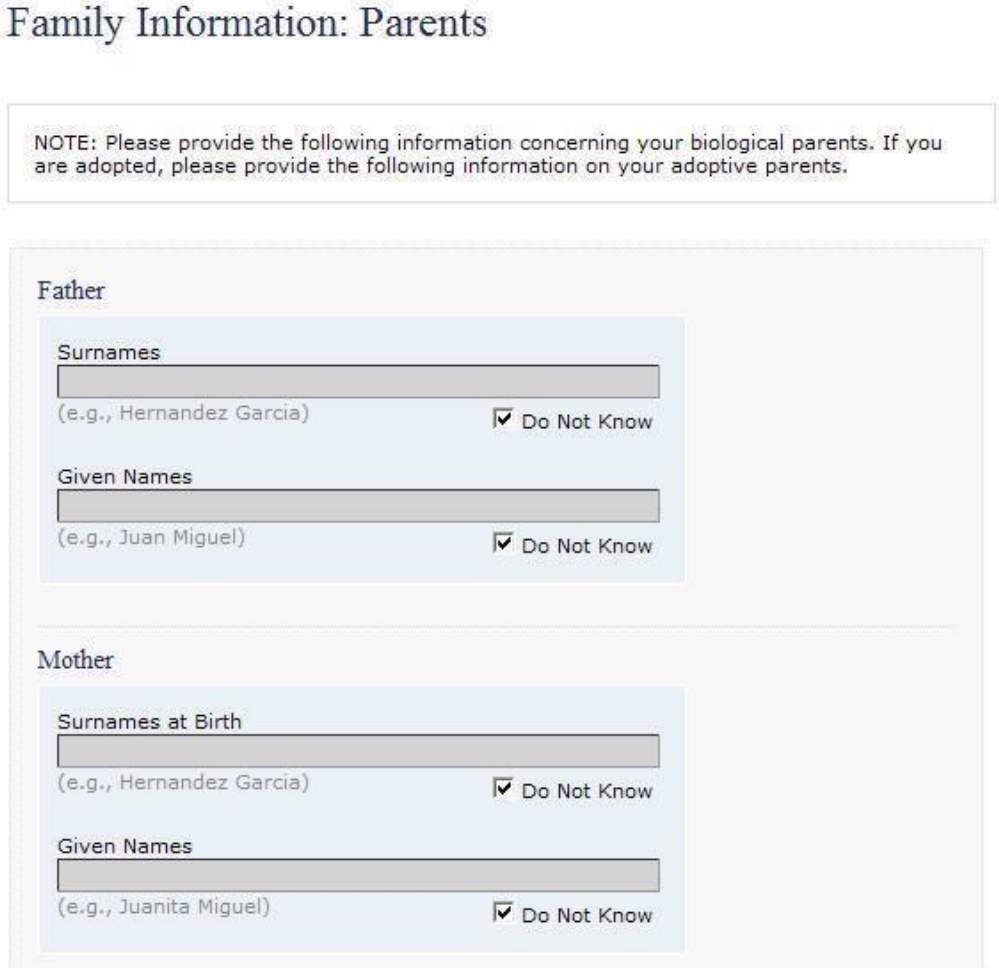This screenshot has width=999, height=968.
Task: Click the Surnames at Birth label
Action: click(150, 722)
